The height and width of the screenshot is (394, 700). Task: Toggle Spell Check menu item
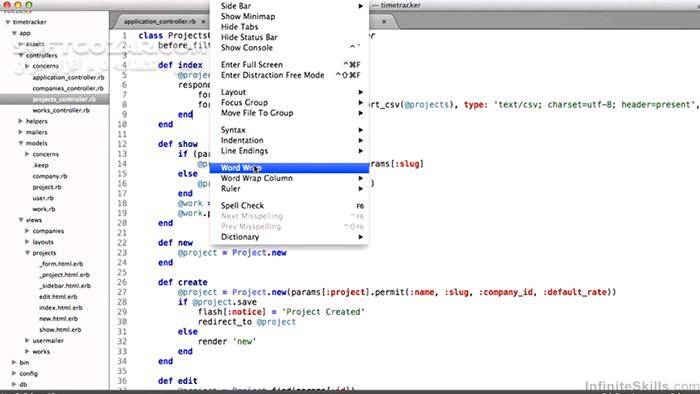289,206
